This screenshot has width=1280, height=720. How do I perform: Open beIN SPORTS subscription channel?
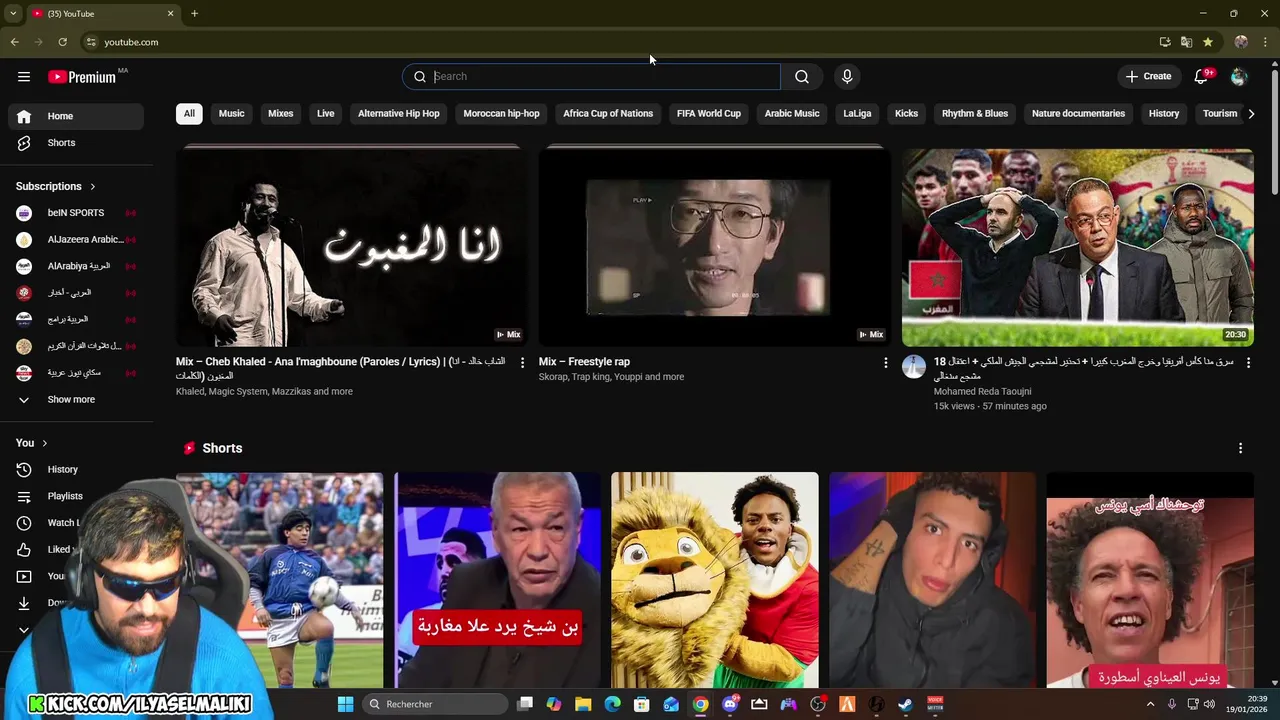pos(76,213)
